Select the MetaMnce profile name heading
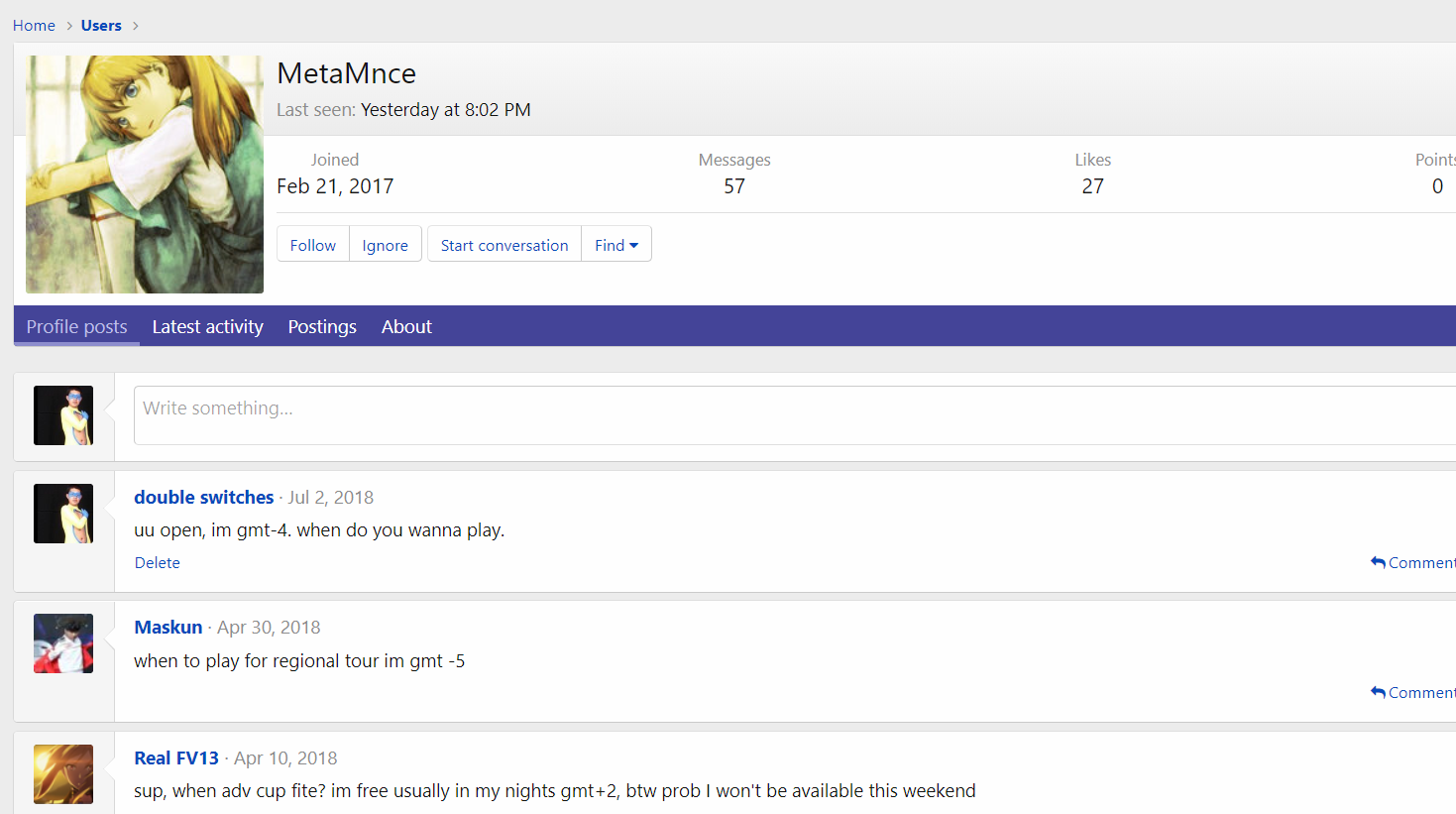 347,73
